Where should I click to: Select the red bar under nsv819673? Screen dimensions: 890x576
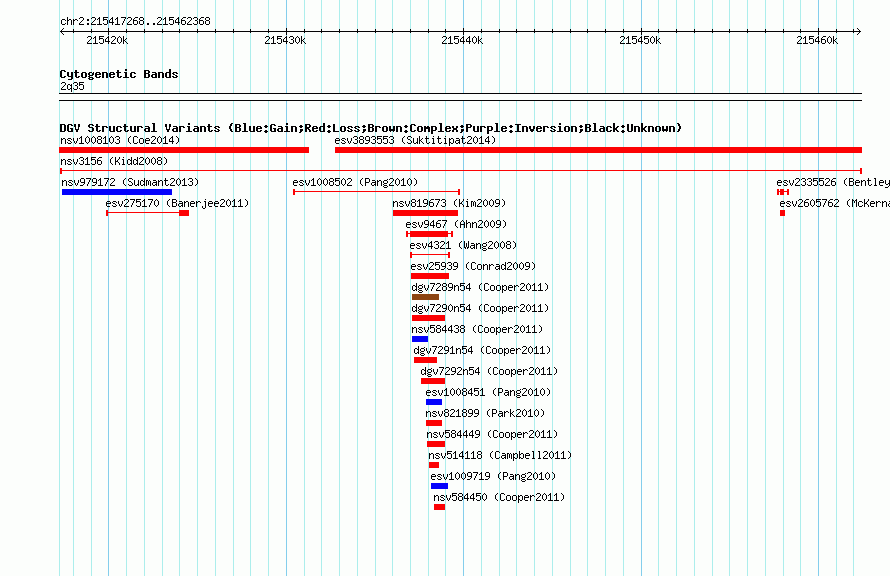pos(425,213)
